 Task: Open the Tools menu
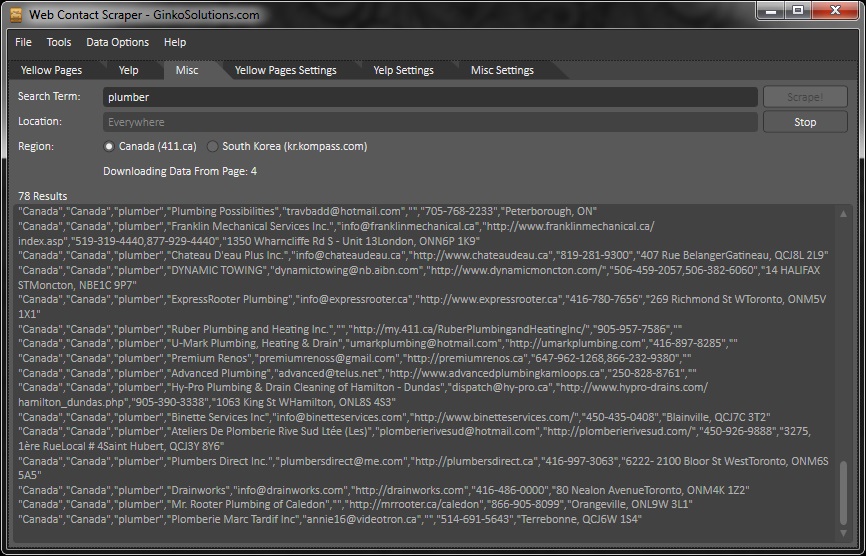tap(59, 43)
